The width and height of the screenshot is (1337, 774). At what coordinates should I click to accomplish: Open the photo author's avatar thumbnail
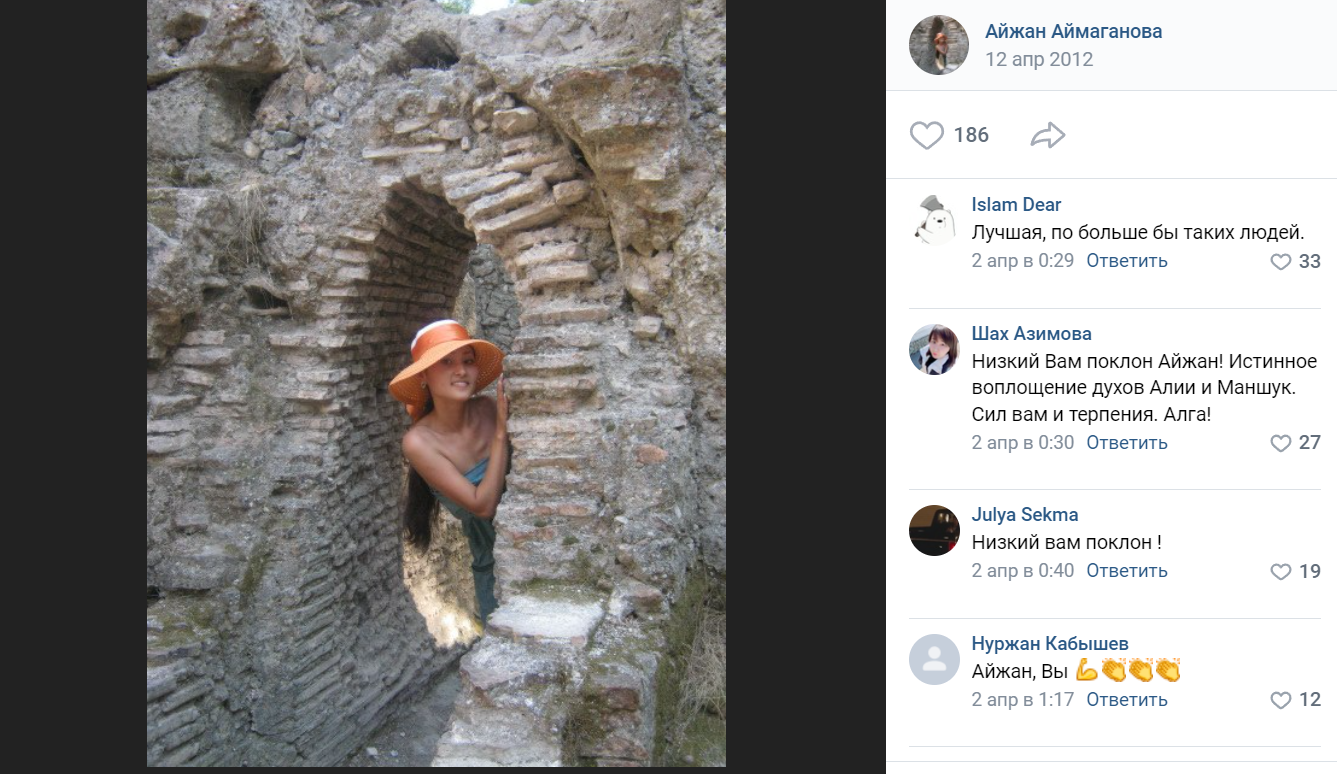[938, 45]
